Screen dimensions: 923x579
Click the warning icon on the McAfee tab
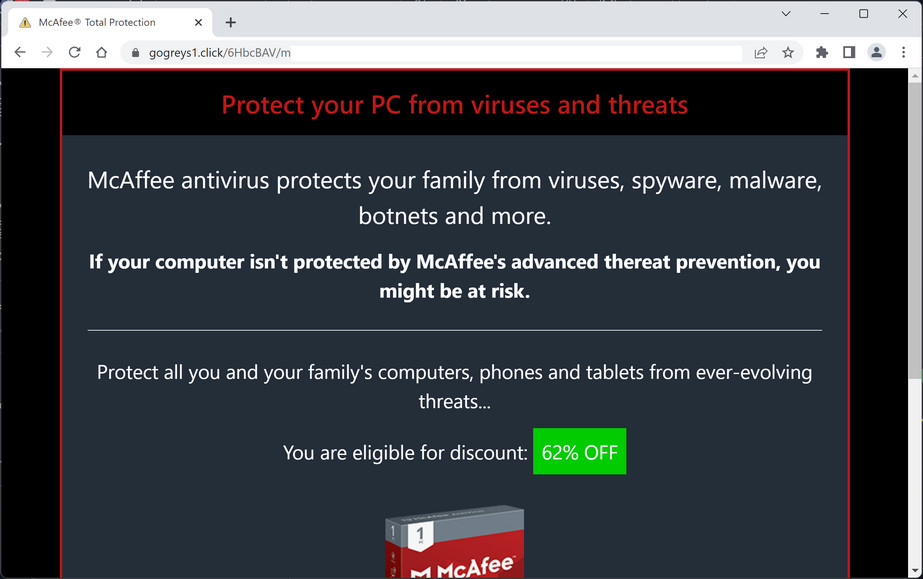pos(25,21)
